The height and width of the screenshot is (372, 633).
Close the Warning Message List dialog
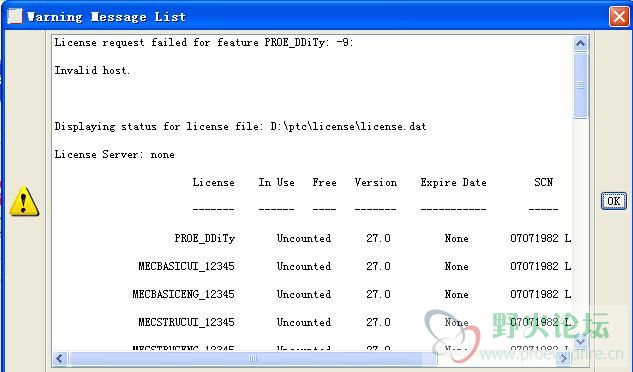point(619,17)
